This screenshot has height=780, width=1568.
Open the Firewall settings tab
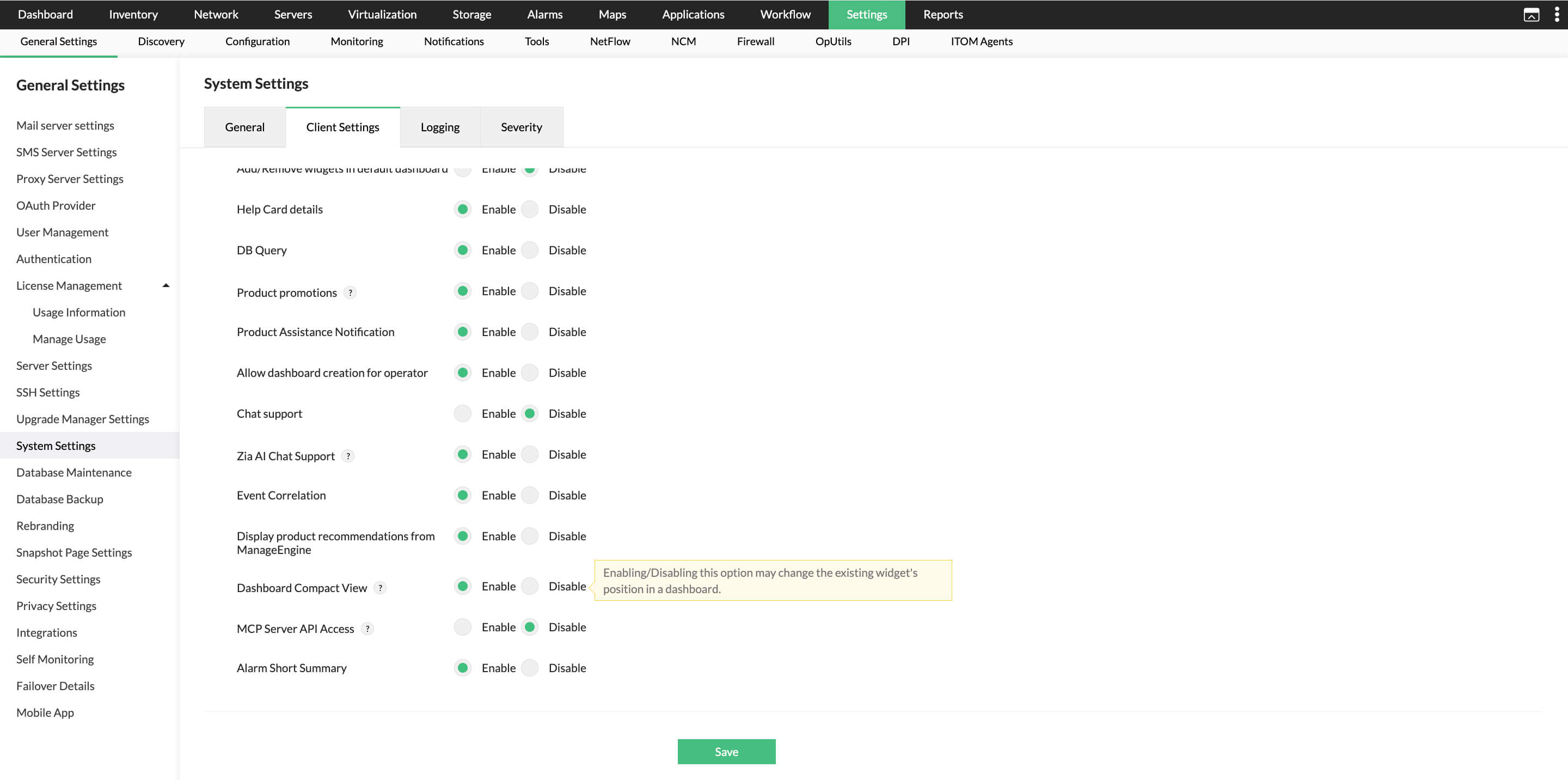coord(755,41)
